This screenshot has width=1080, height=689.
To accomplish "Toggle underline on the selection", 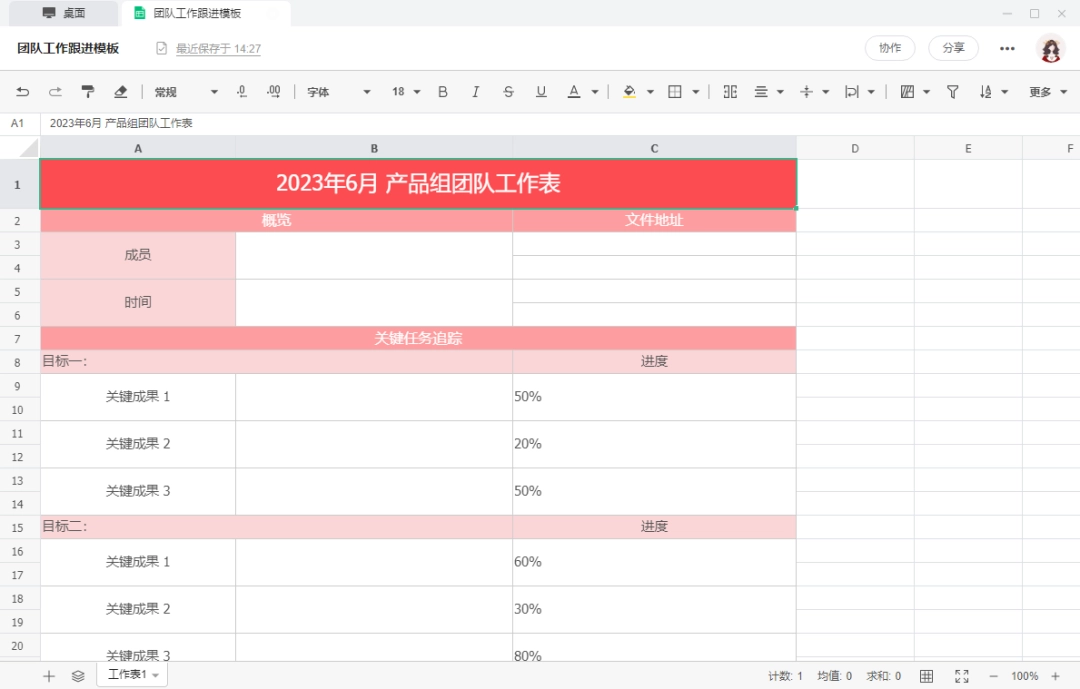I will (x=541, y=91).
